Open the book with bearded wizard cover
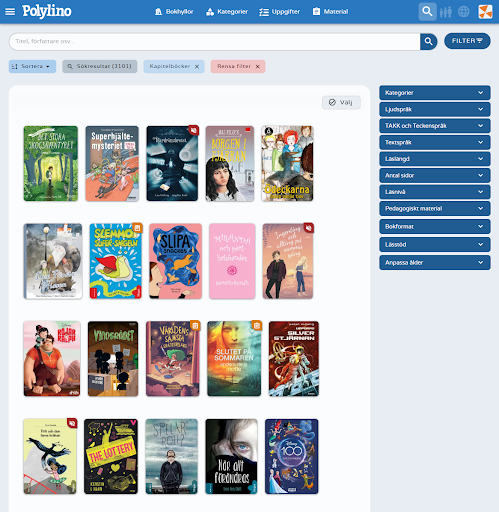Screen dimensions: 499x512 [x=53, y=261]
